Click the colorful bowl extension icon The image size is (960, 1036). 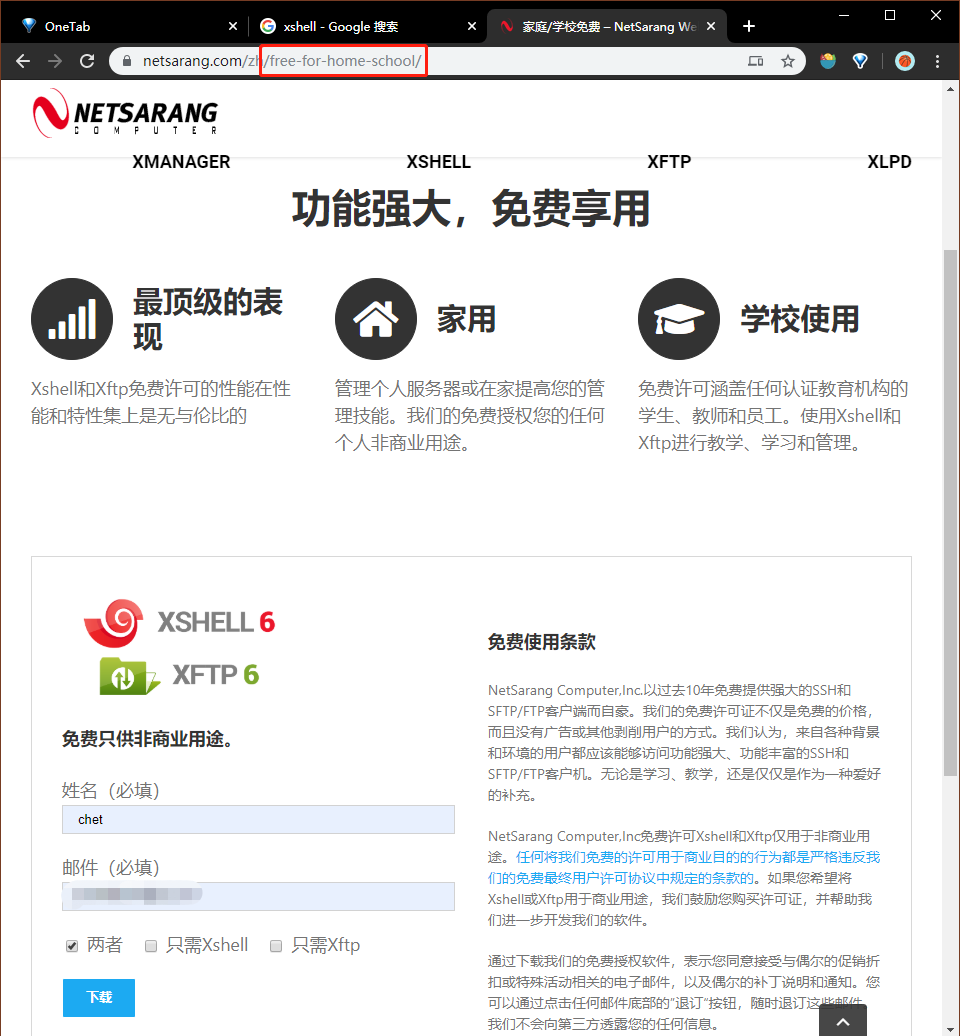828,61
